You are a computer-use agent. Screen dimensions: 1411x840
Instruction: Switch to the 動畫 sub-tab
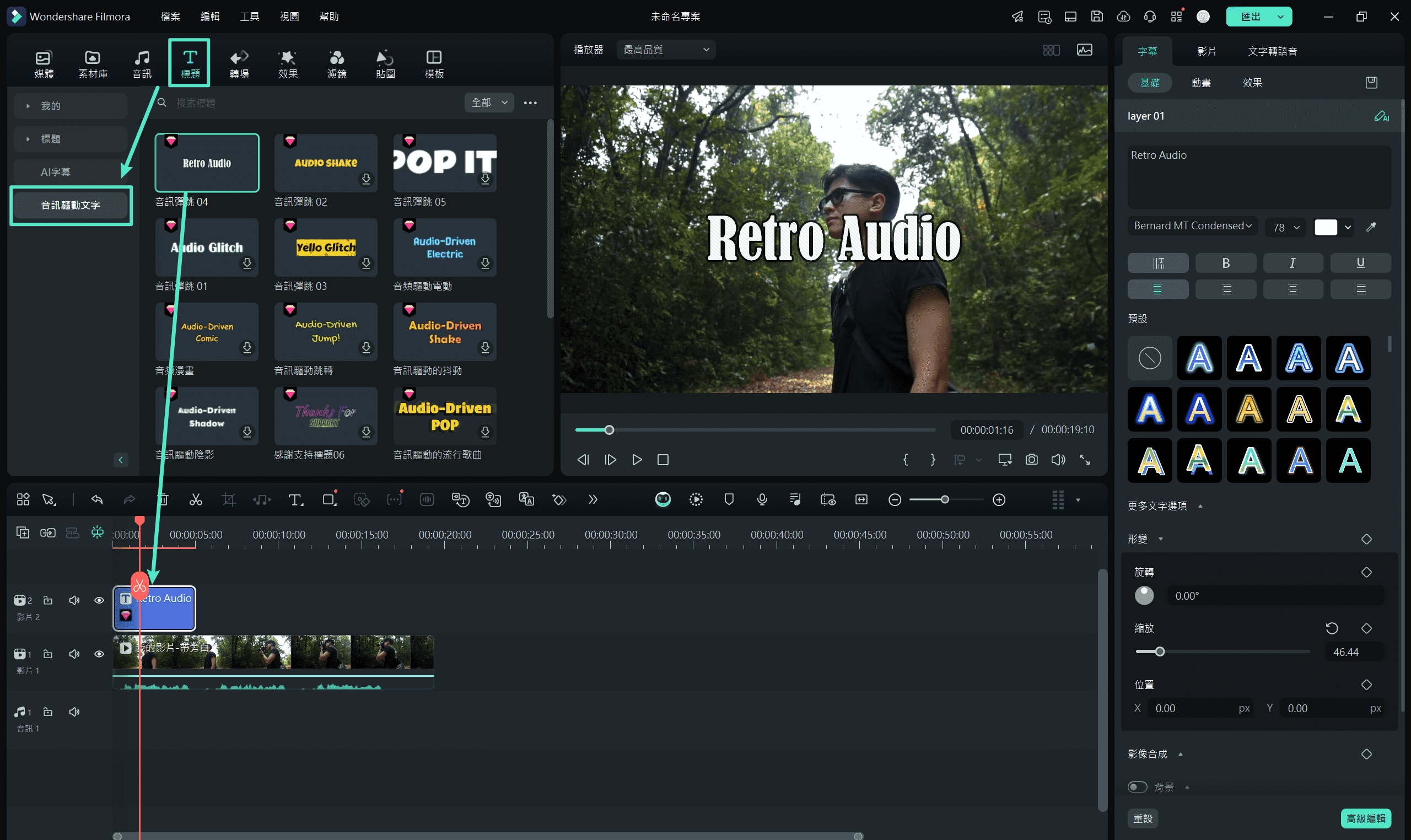coord(1200,83)
